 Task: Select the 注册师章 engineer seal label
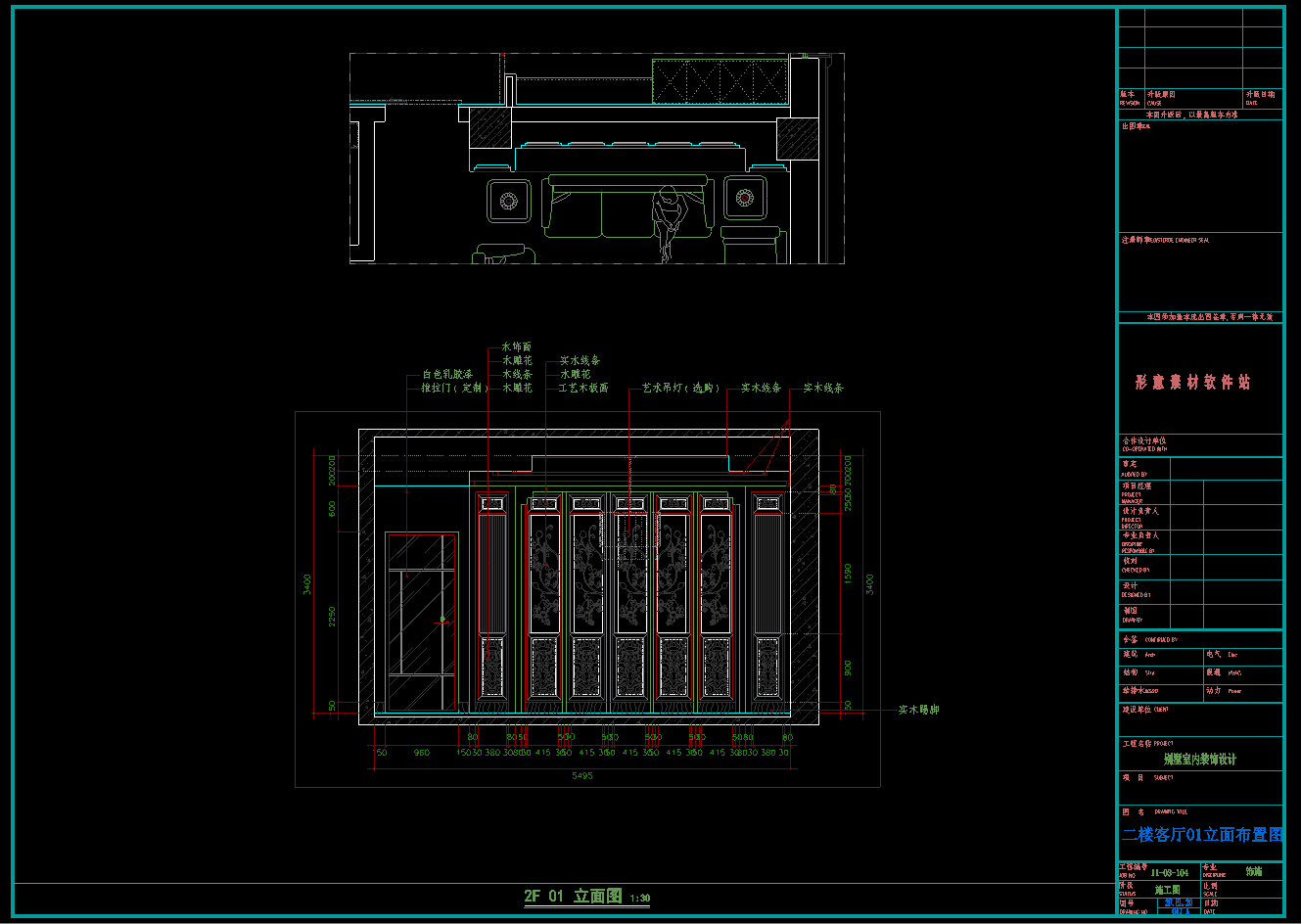pyautogui.click(x=1136, y=240)
